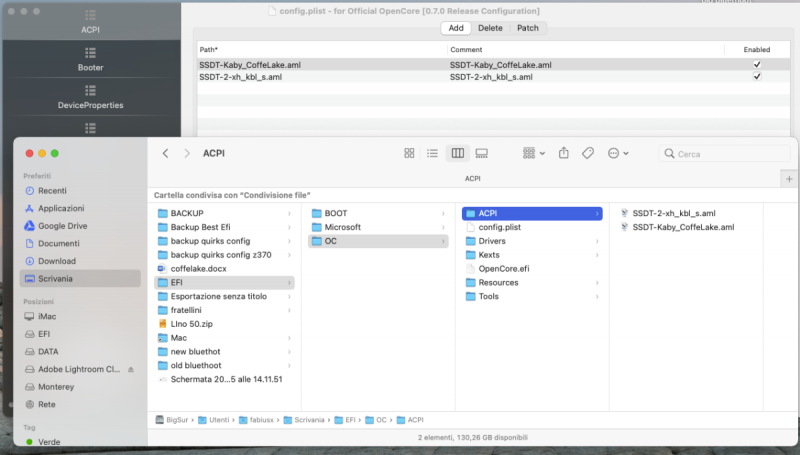Screen dimensions: 800x455
Task: Switch Finder to list view
Action: click(432, 154)
